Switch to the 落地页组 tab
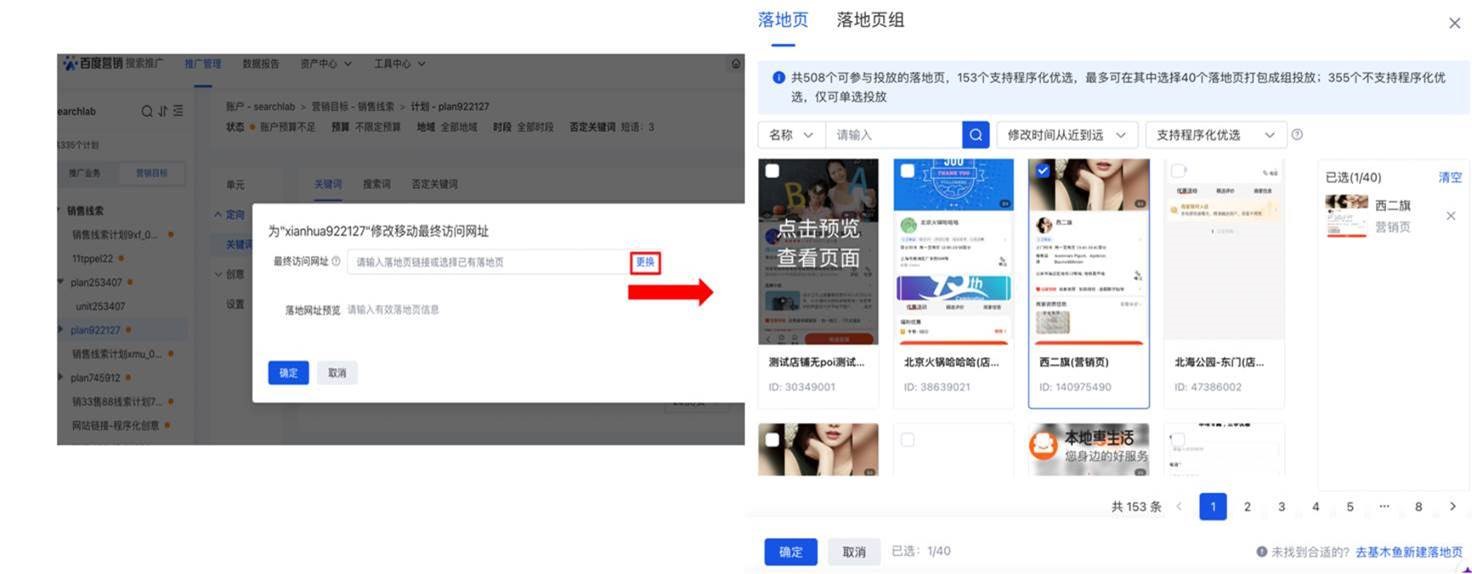The image size is (1472, 574). pos(870,20)
